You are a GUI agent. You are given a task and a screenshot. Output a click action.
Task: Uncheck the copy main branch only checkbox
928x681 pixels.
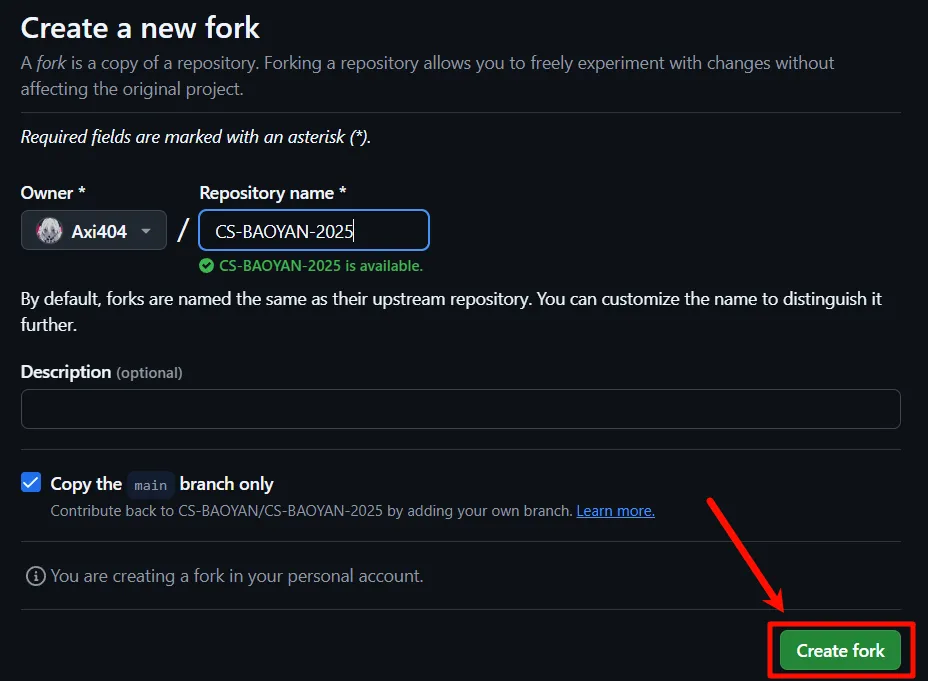pos(31,483)
